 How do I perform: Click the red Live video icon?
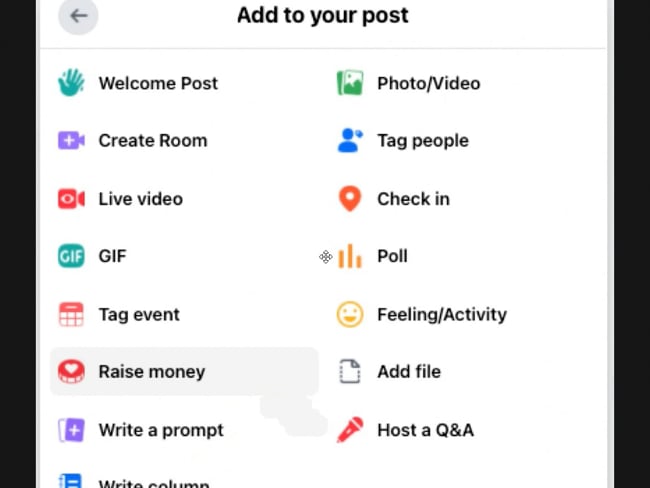click(71, 199)
